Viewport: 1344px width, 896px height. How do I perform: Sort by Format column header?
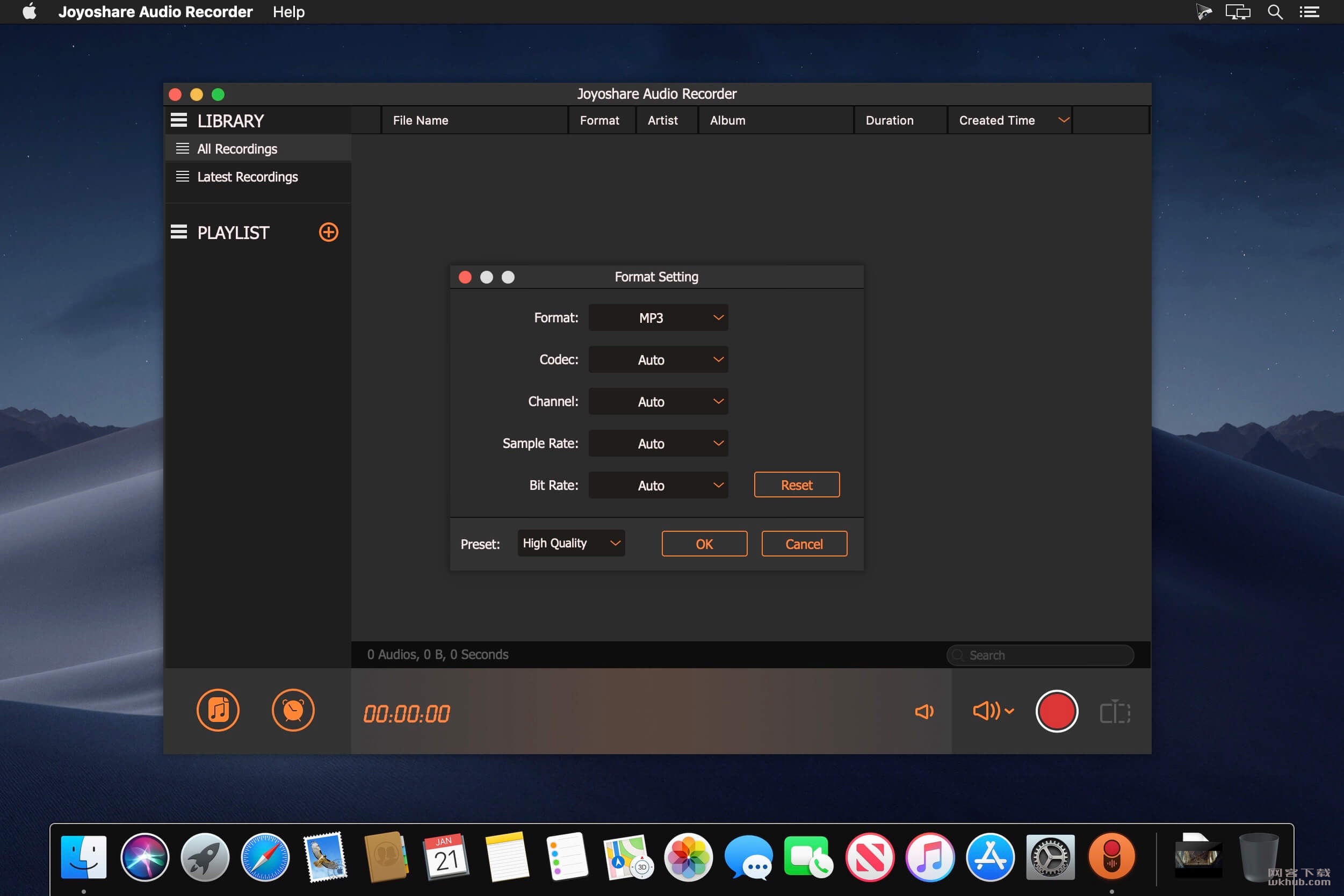coord(602,120)
